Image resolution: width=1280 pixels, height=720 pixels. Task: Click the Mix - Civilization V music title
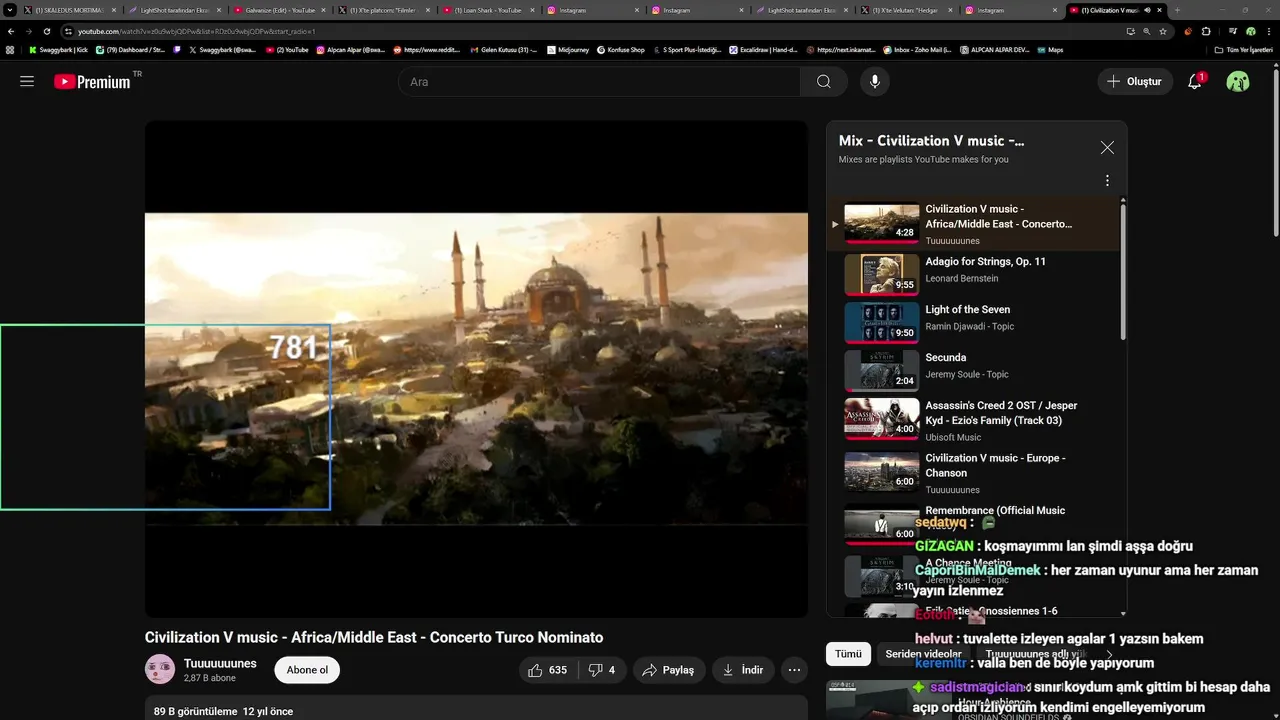click(x=931, y=141)
